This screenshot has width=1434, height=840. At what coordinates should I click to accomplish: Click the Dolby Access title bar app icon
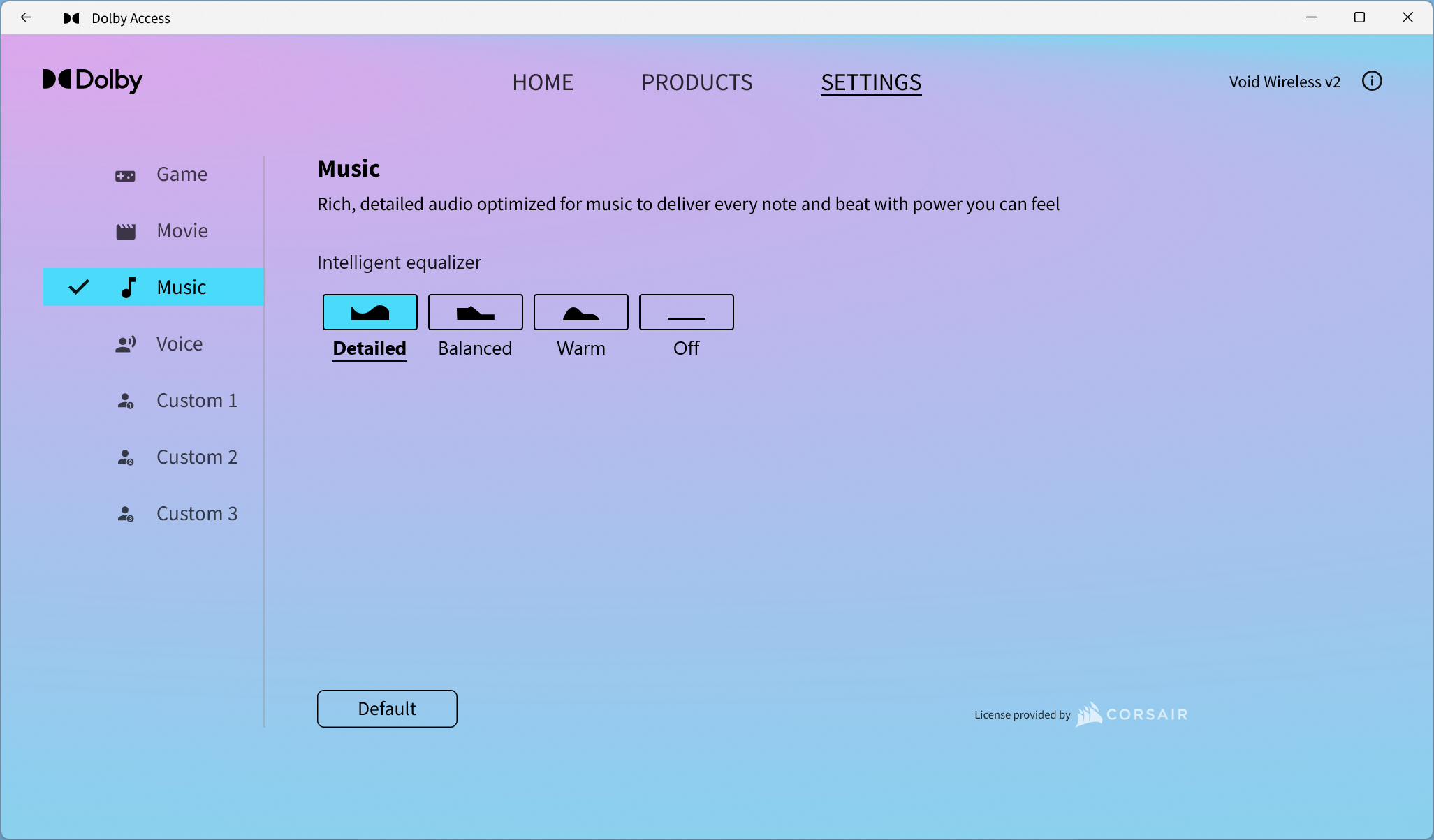point(71,18)
